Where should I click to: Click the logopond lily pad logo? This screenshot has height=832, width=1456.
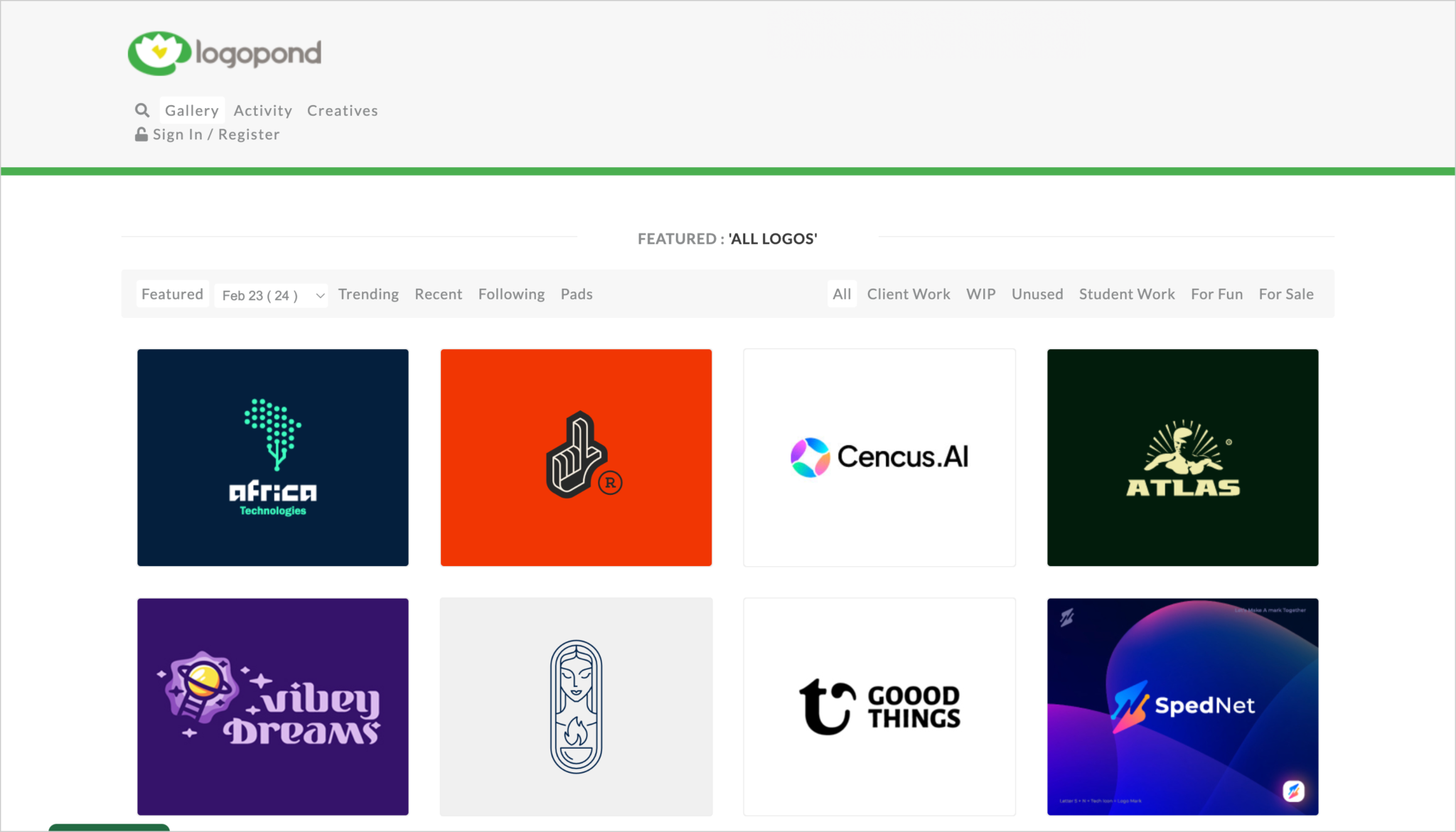click(x=158, y=52)
